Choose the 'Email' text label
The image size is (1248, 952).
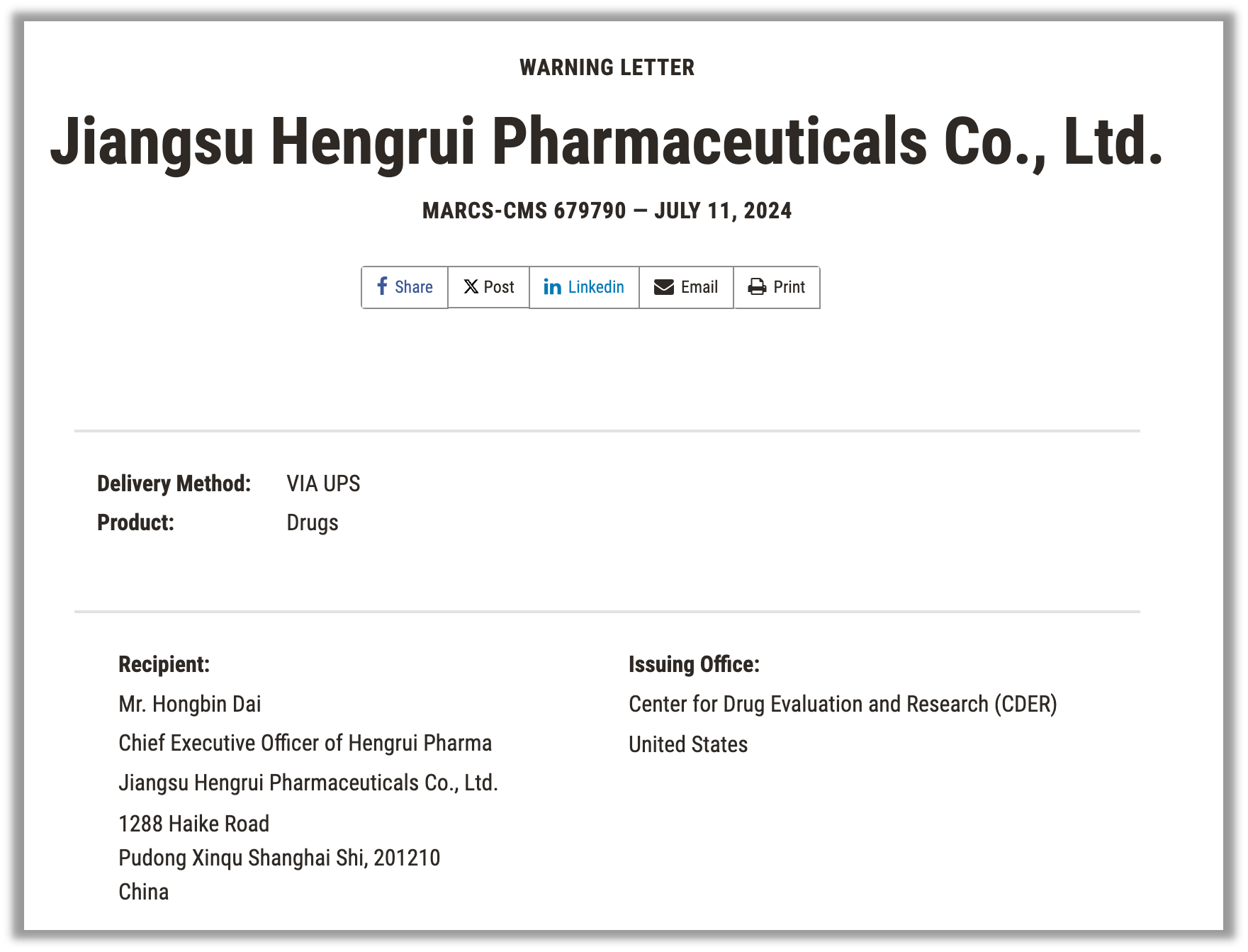(x=699, y=287)
